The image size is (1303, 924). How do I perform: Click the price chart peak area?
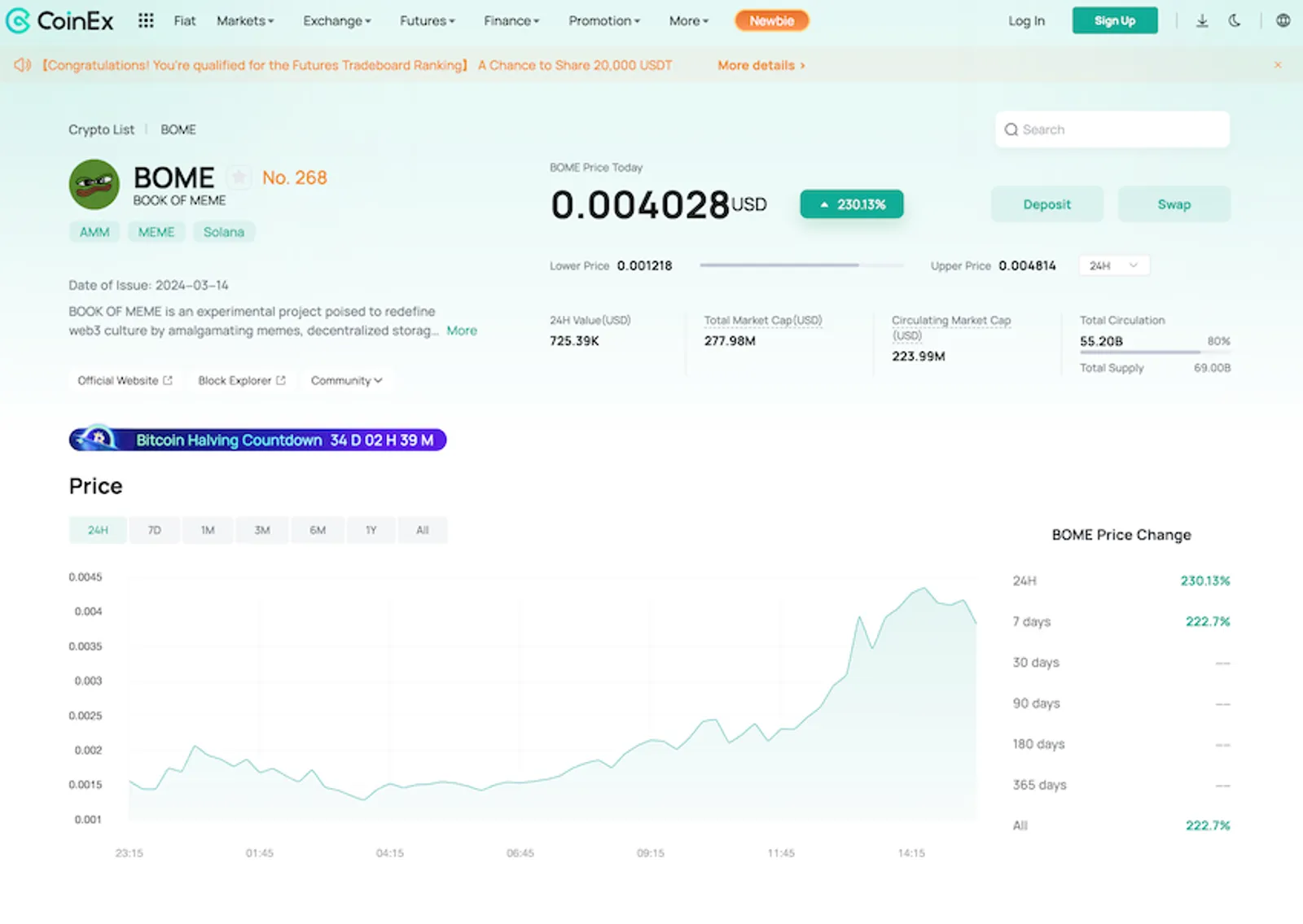[x=924, y=589]
